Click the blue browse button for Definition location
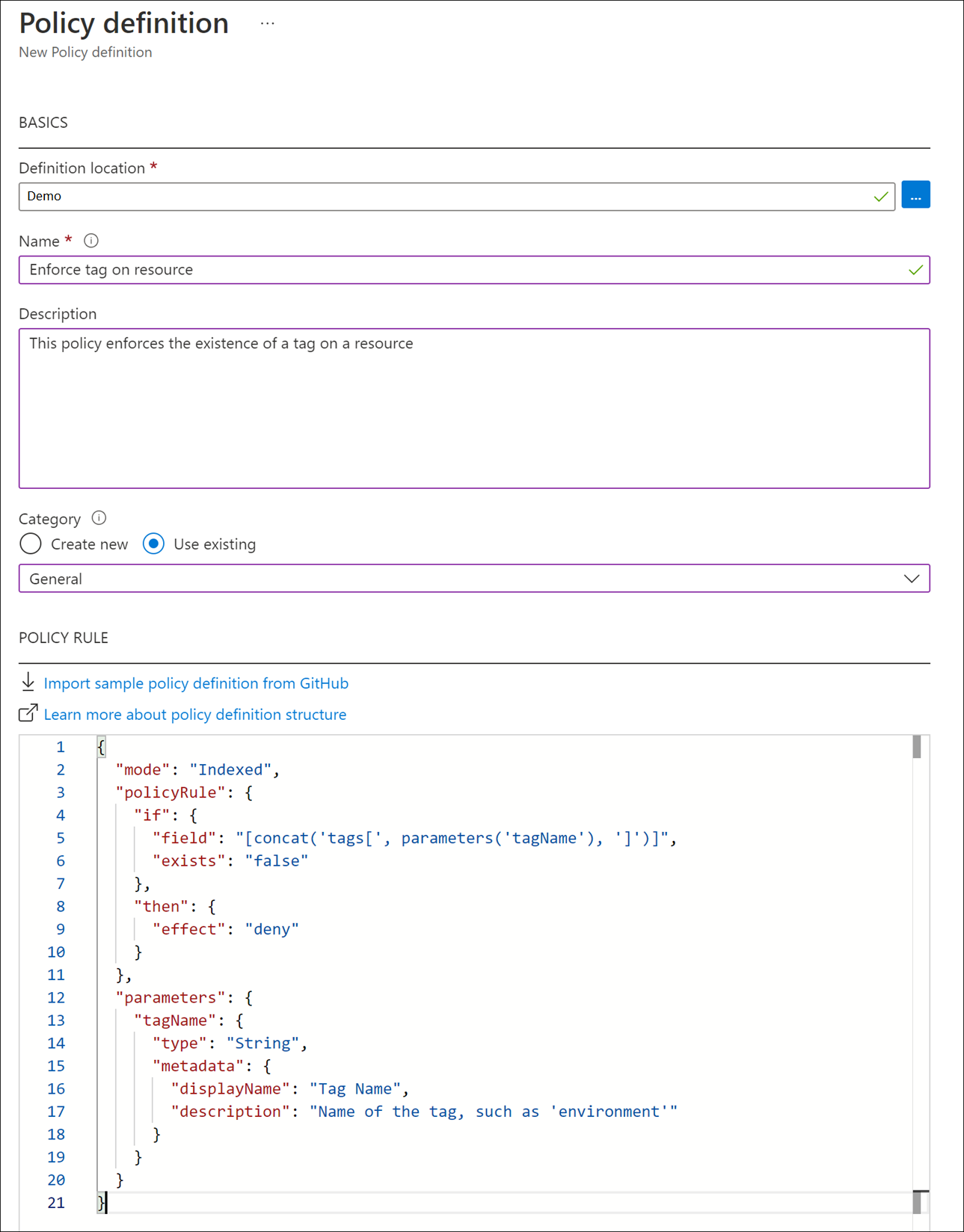Image resolution: width=964 pixels, height=1232 pixels. [915, 195]
